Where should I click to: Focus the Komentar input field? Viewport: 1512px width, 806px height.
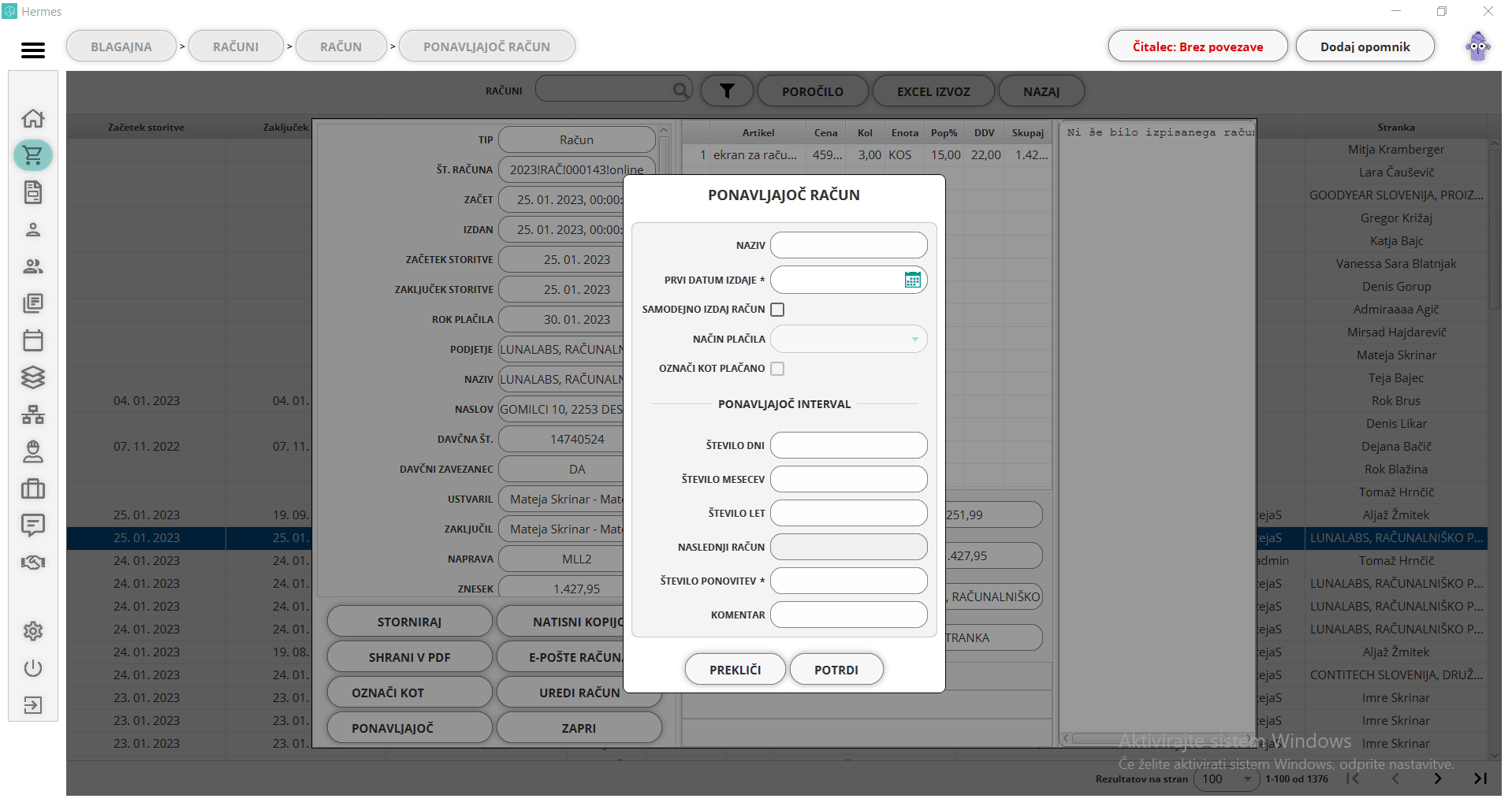tap(849, 615)
